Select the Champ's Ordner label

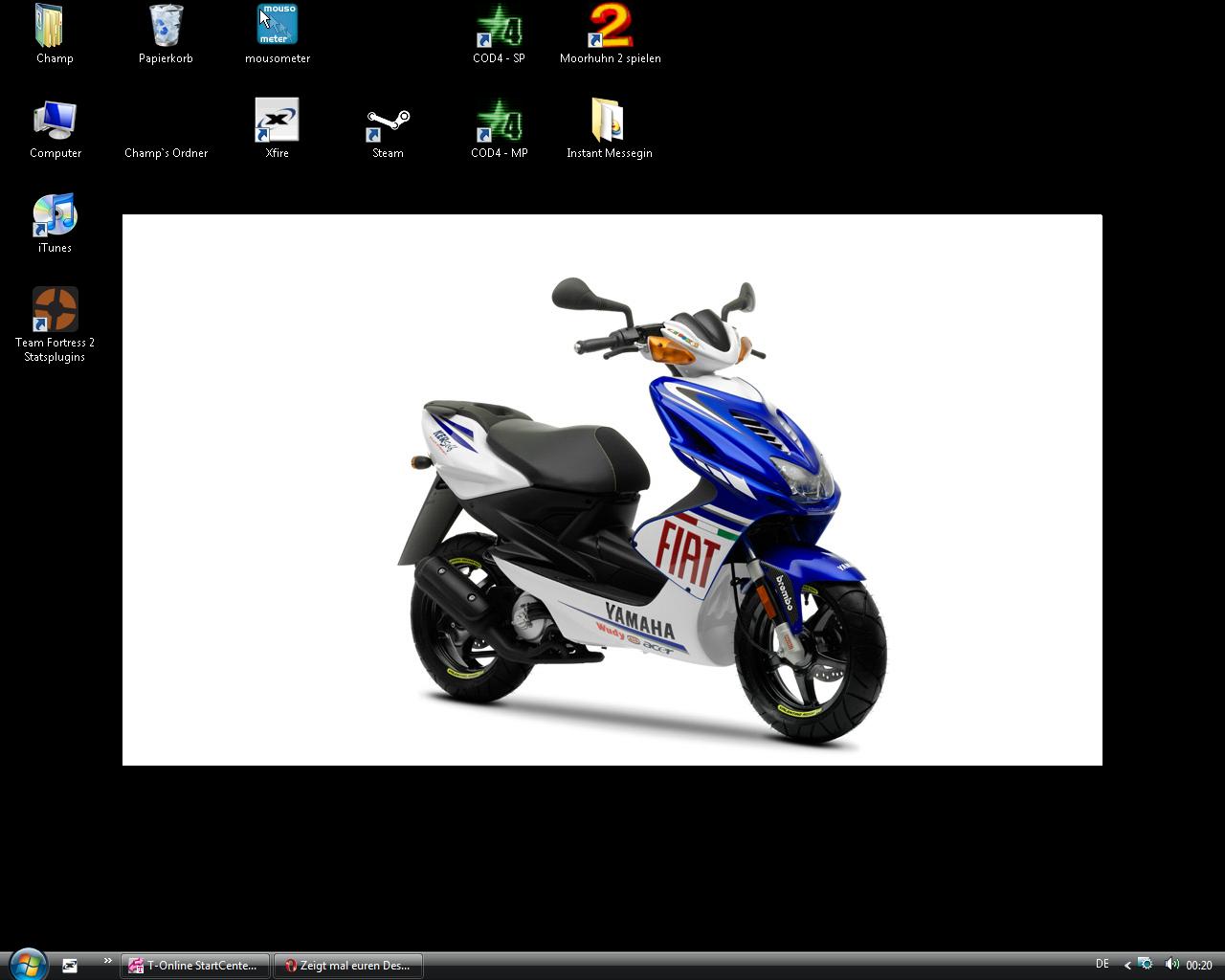(166, 153)
